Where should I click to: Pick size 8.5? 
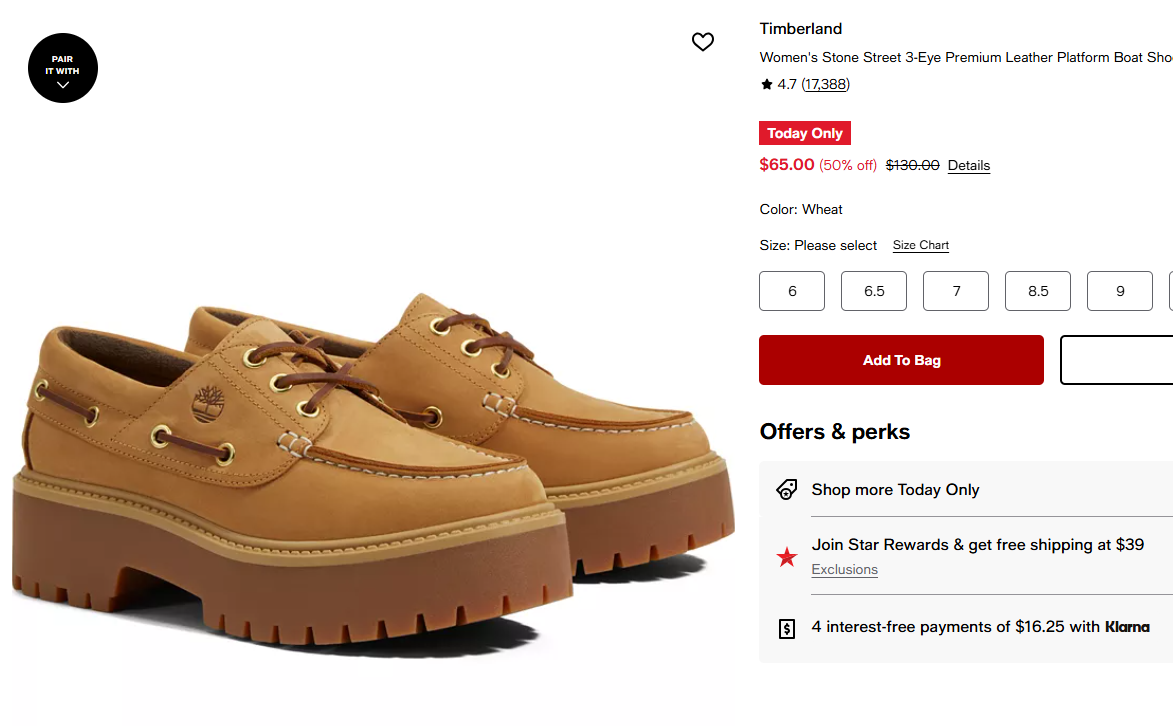[x=1038, y=291]
